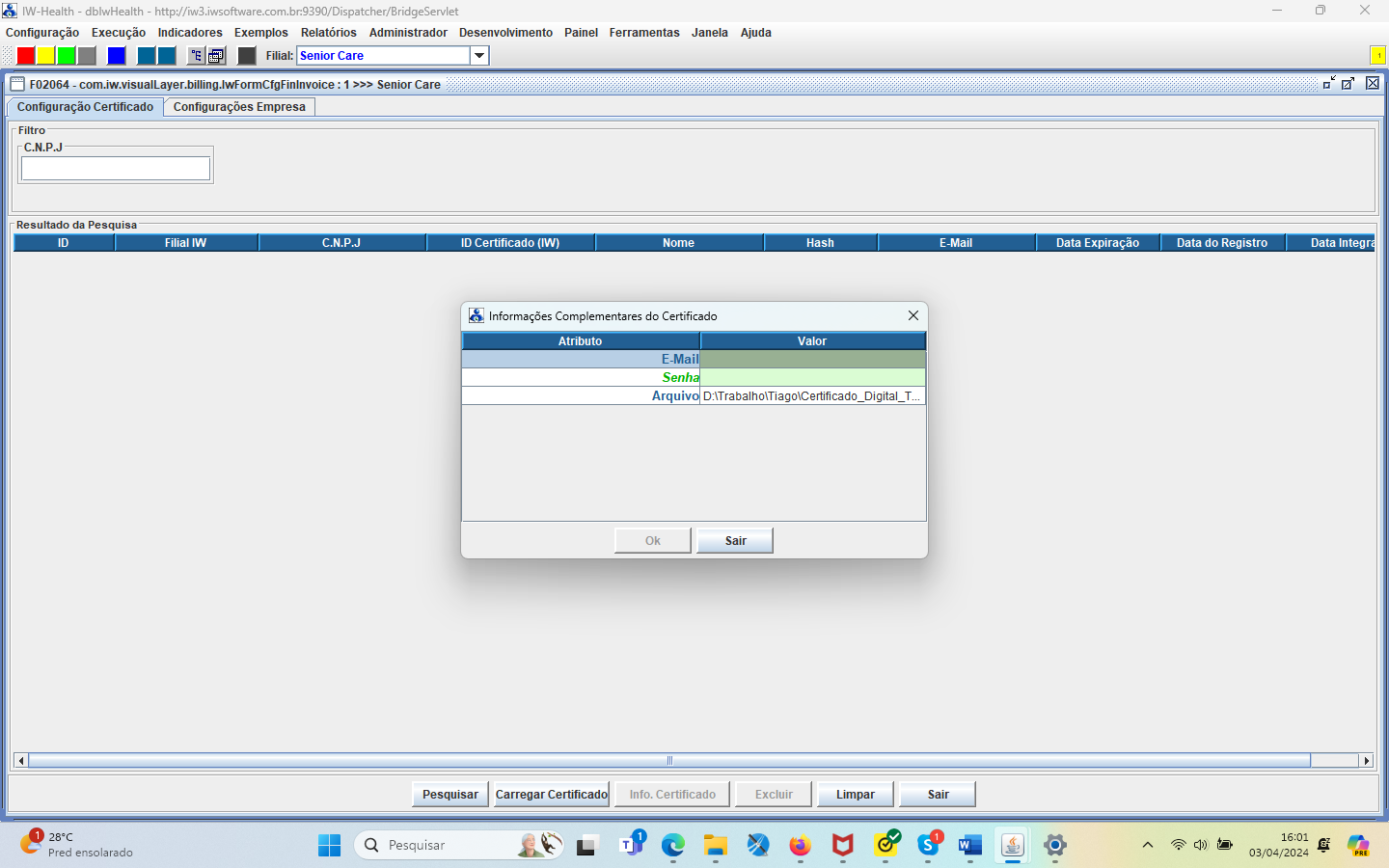Click the C.N.P.J column header in results
The height and width of the screenshot is (868, 1389).
pos(341,243)
